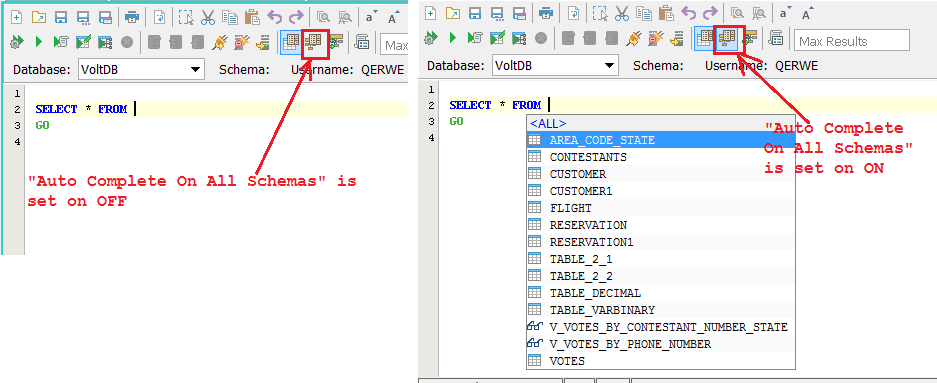The image size is (937, 383).
Task: Click the Max Results field in right editor
Action: (852, 41)
